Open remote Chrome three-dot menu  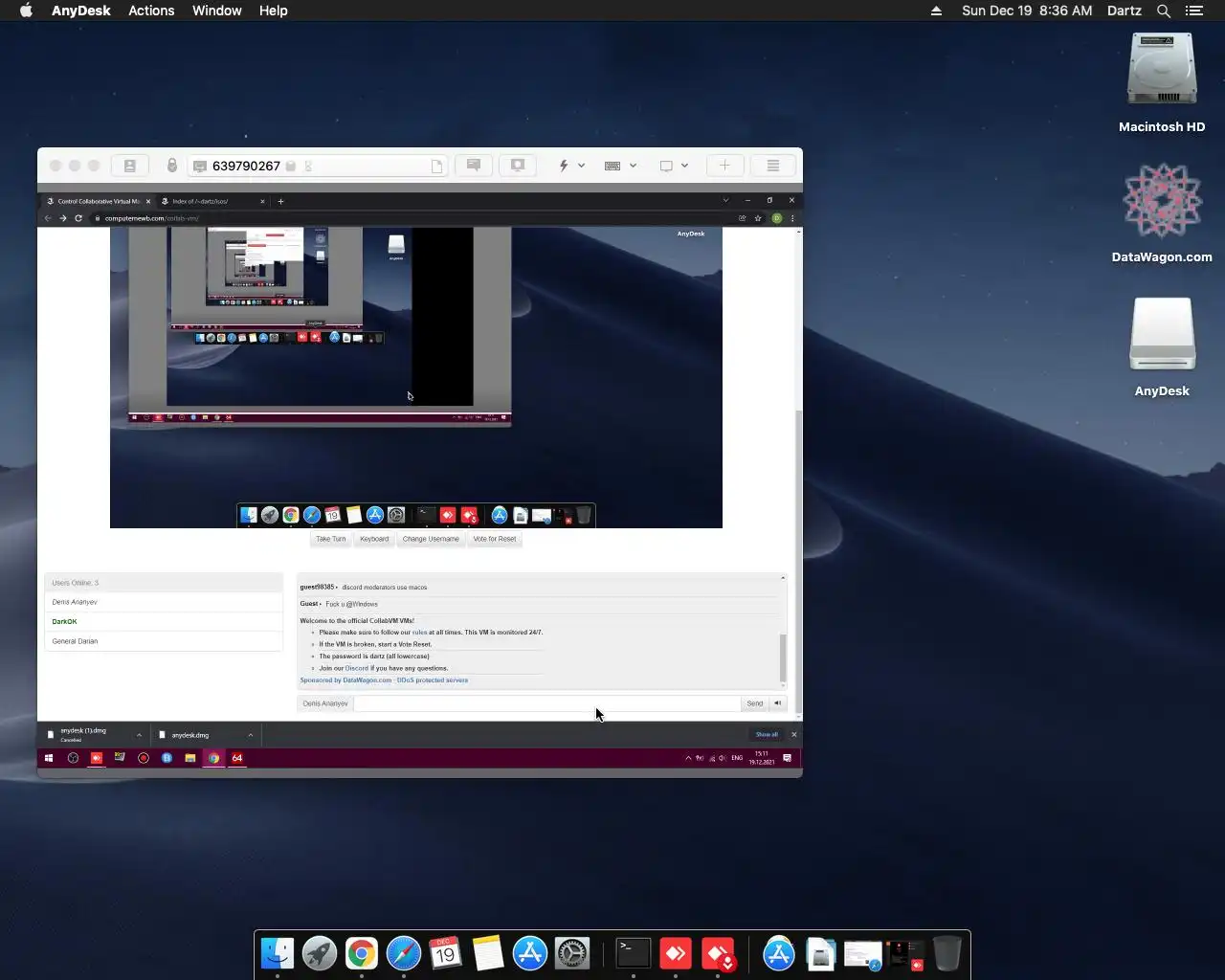coord(792,218)
